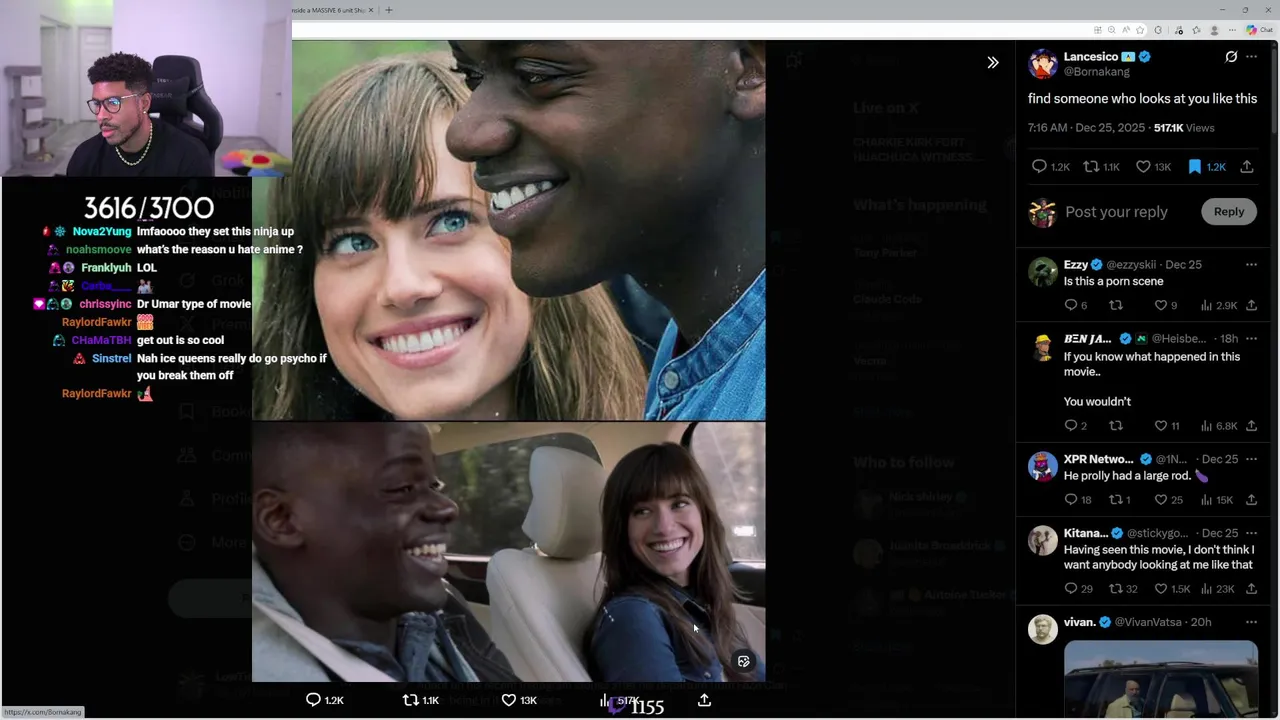Select chat message from noahsmoove
The image size is (1280, 720).
click(x=220, y=250)
